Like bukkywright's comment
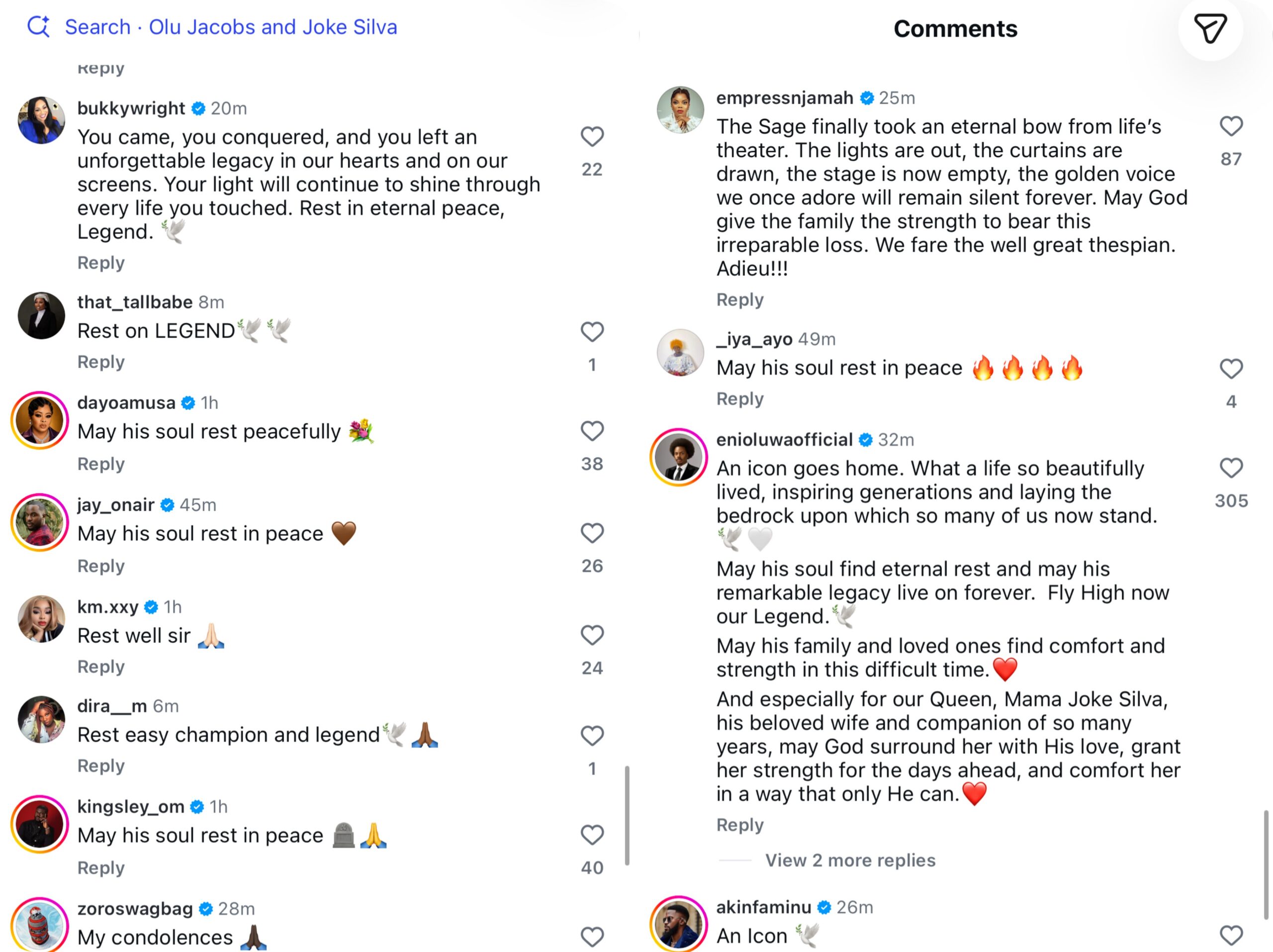 (x=592, y=137)
